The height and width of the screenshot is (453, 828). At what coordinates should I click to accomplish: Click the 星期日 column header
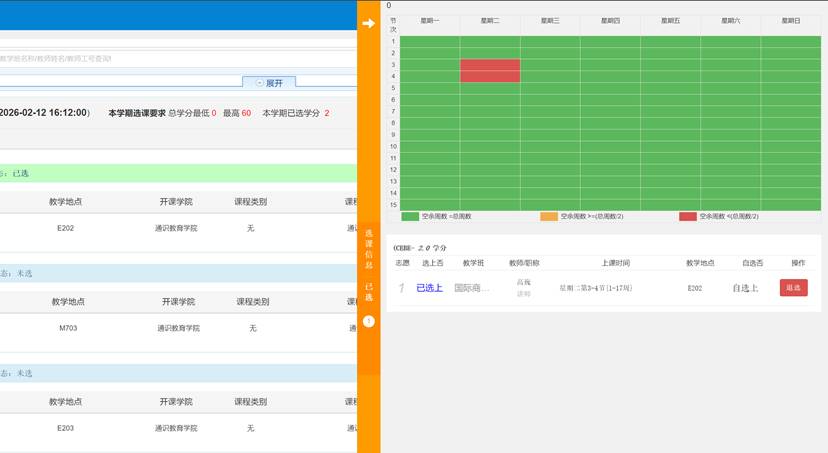tap(790, 20)
